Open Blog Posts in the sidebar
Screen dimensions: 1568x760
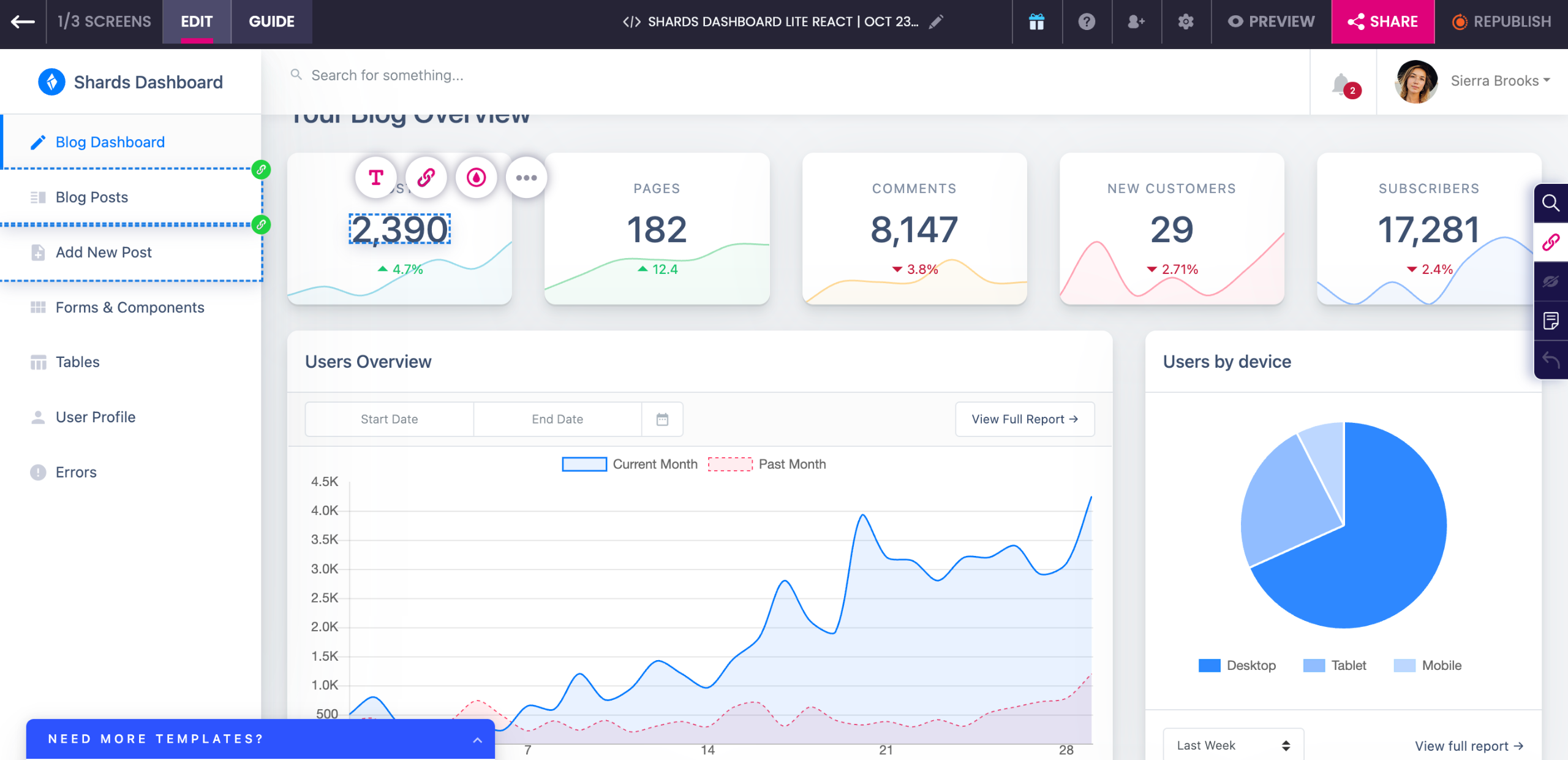coord(92,197)
